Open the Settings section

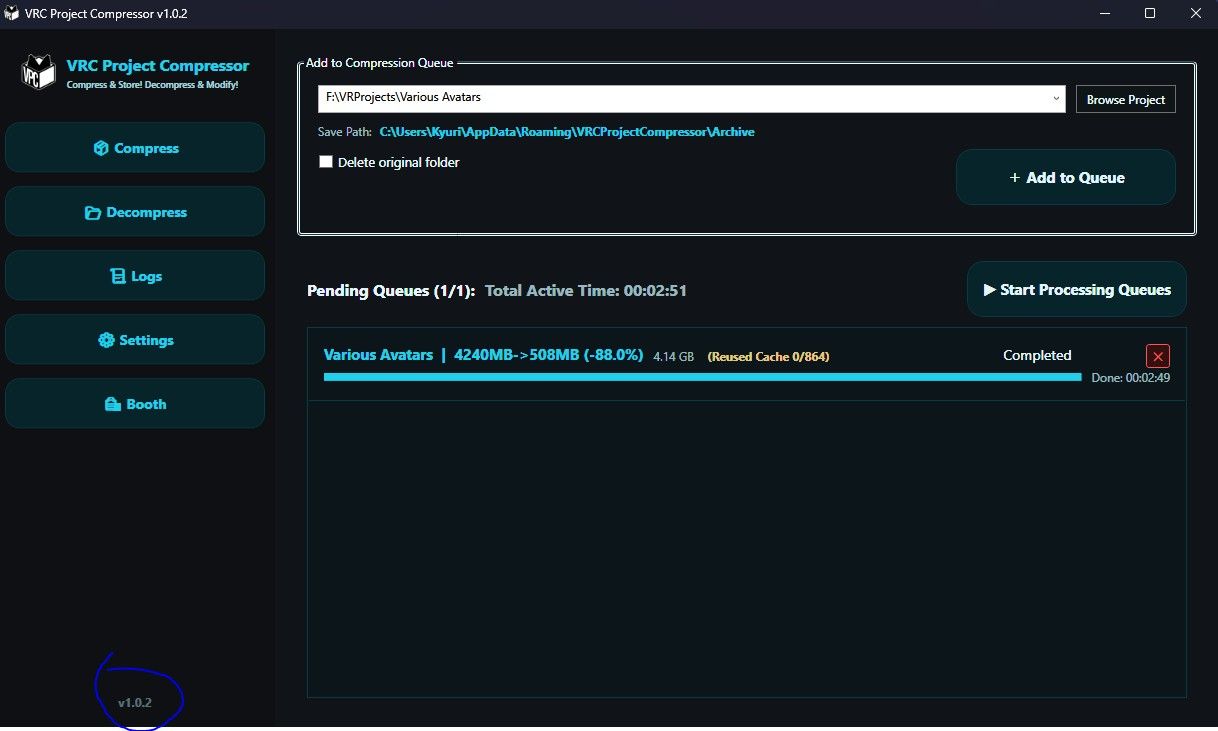(x=135, y=340)
